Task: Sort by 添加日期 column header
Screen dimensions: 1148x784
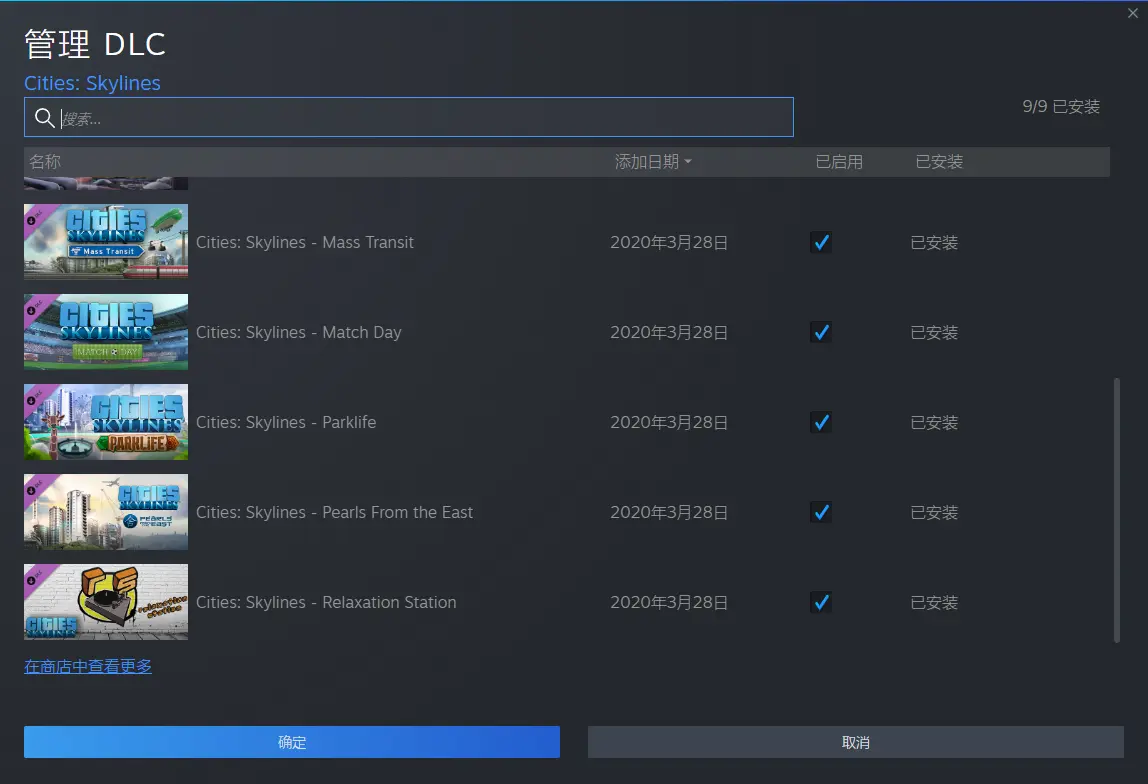Action: point(652,162)
